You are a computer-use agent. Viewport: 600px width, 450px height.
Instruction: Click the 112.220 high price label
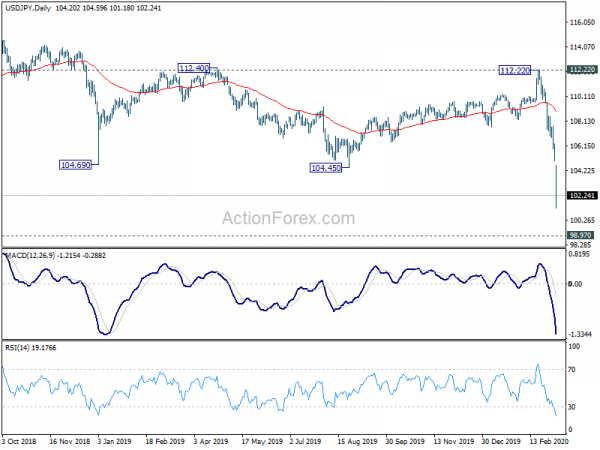[515, 70]
